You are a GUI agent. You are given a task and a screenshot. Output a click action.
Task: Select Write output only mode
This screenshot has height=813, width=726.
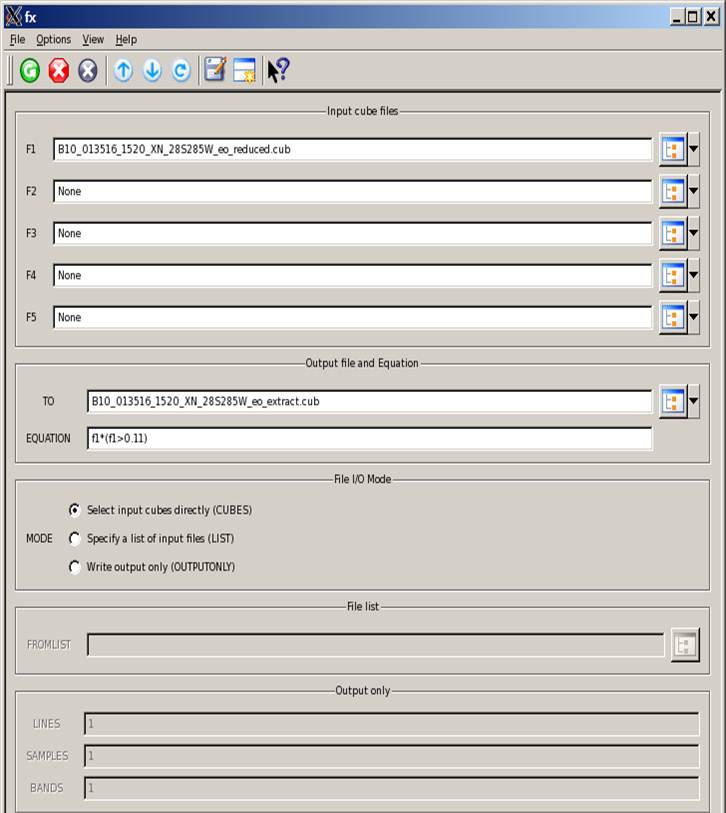pyautogui.click(x=74, y=567)
